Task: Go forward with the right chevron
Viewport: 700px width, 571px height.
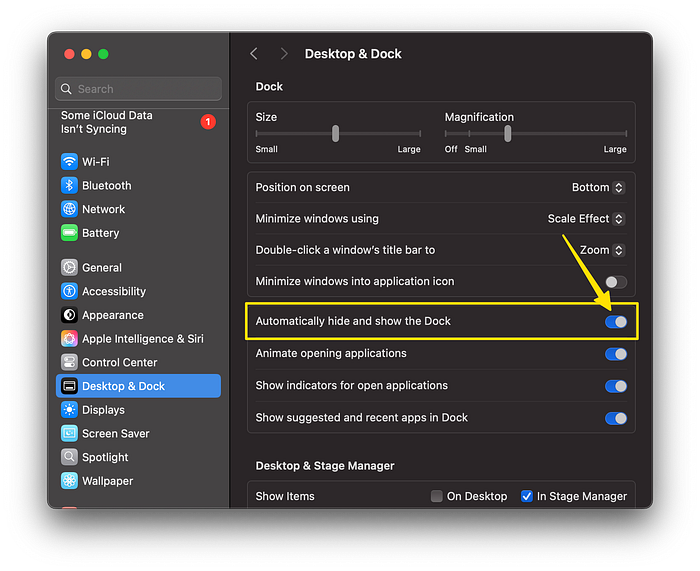Action: (284, 54)
